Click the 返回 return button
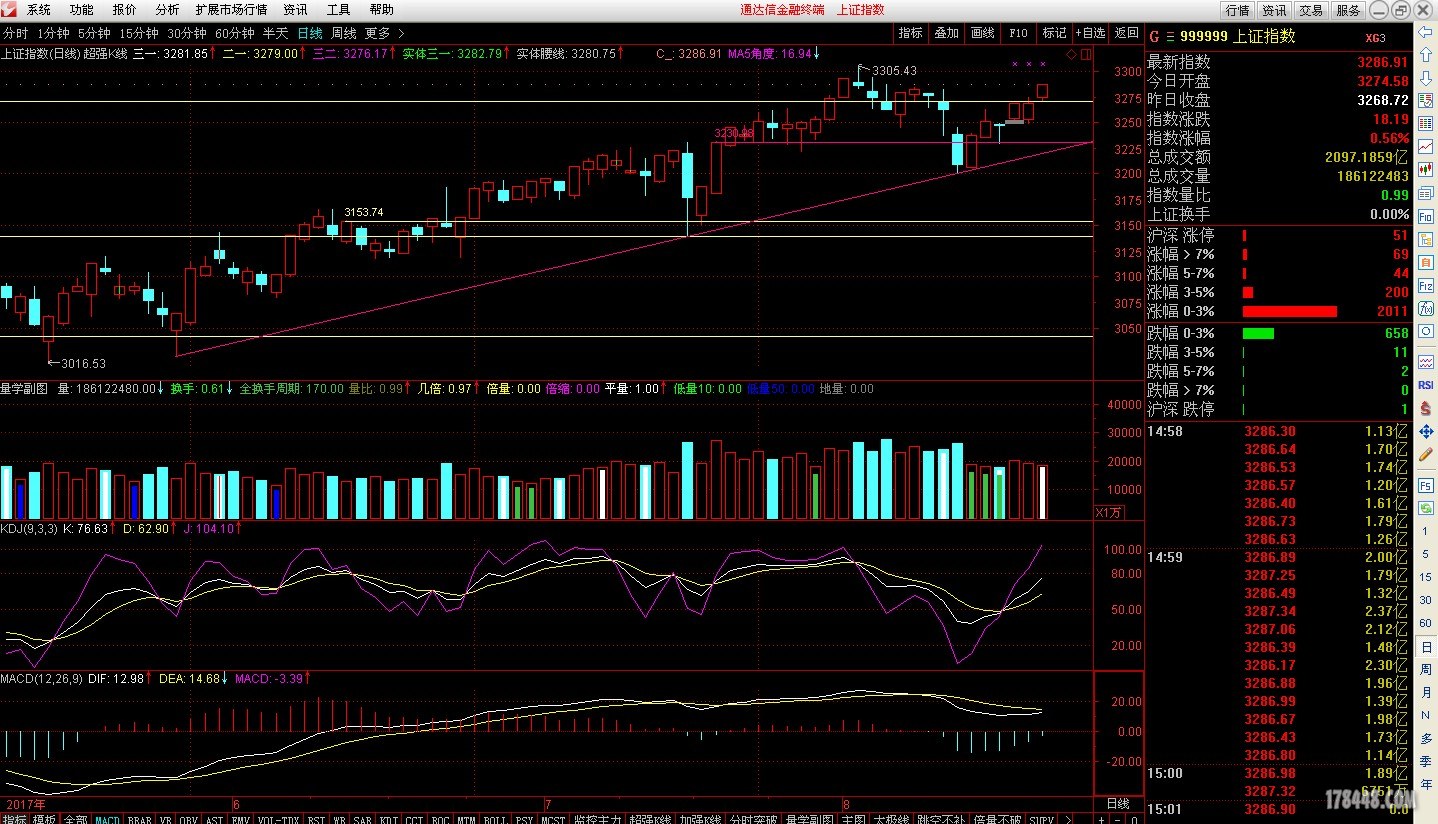Viewport: 1438px width, 824px height. pyautogui.click(x=1126, y=33)
